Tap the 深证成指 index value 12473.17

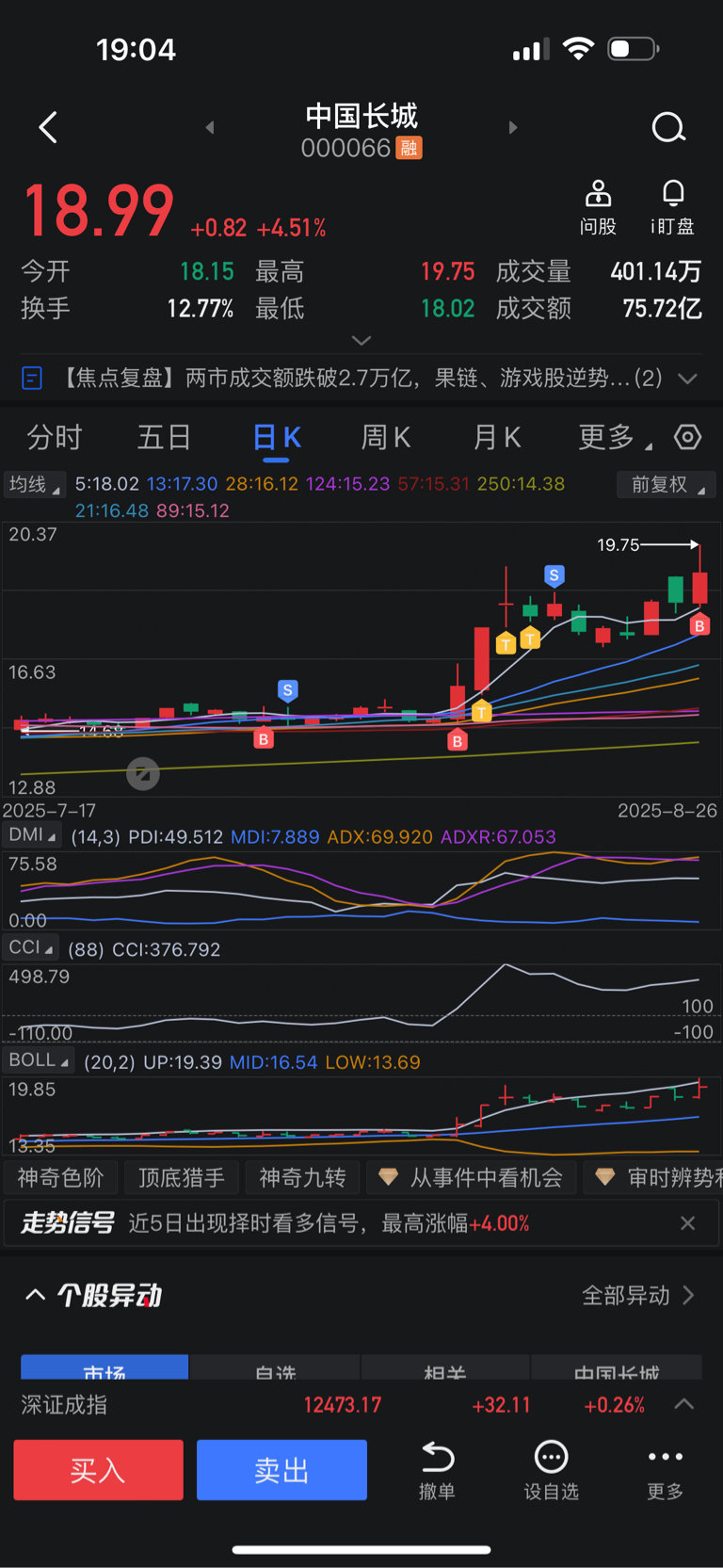click(x=343, y=1404)
